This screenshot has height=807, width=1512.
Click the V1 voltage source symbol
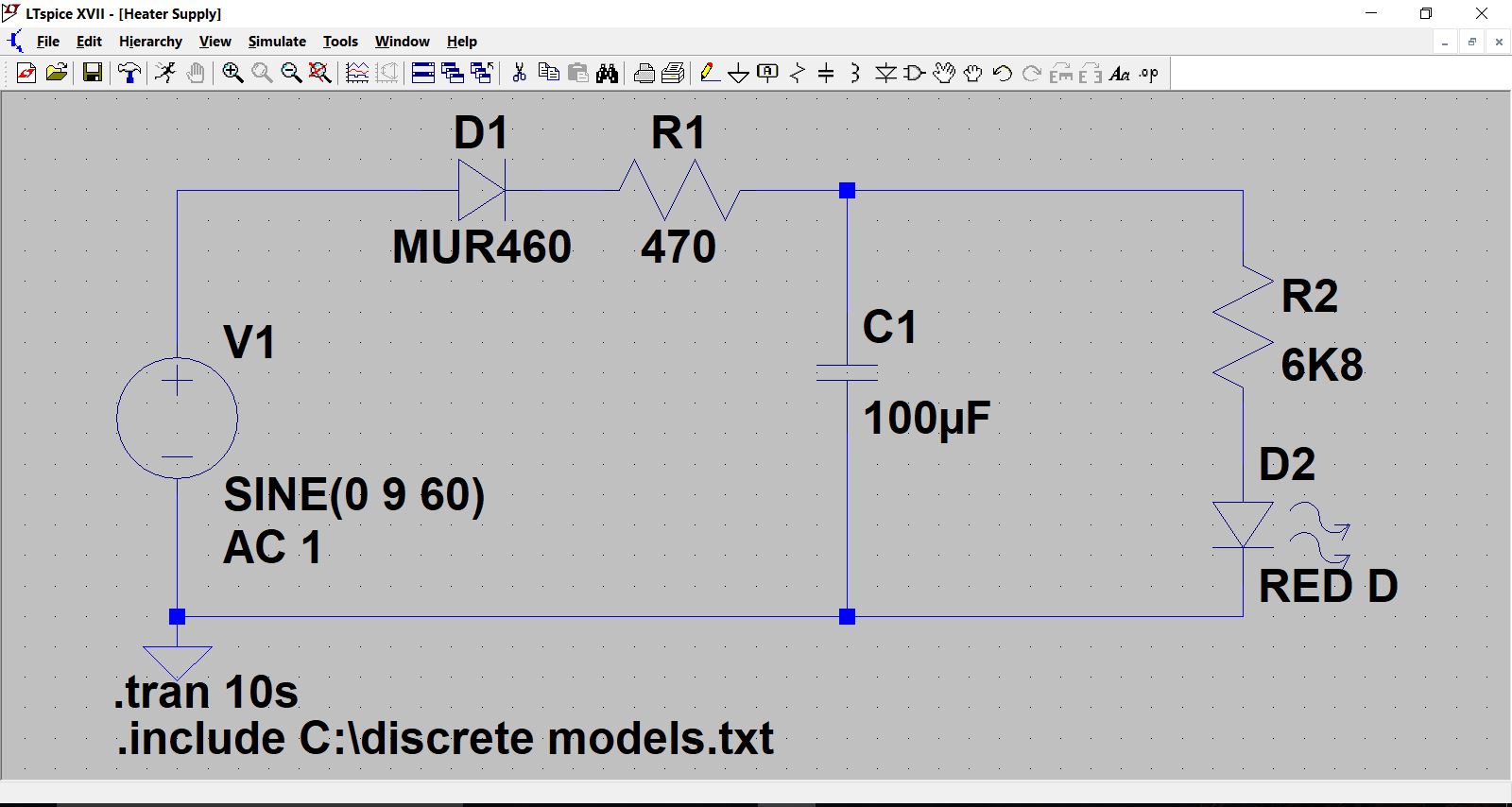point(177,418)
